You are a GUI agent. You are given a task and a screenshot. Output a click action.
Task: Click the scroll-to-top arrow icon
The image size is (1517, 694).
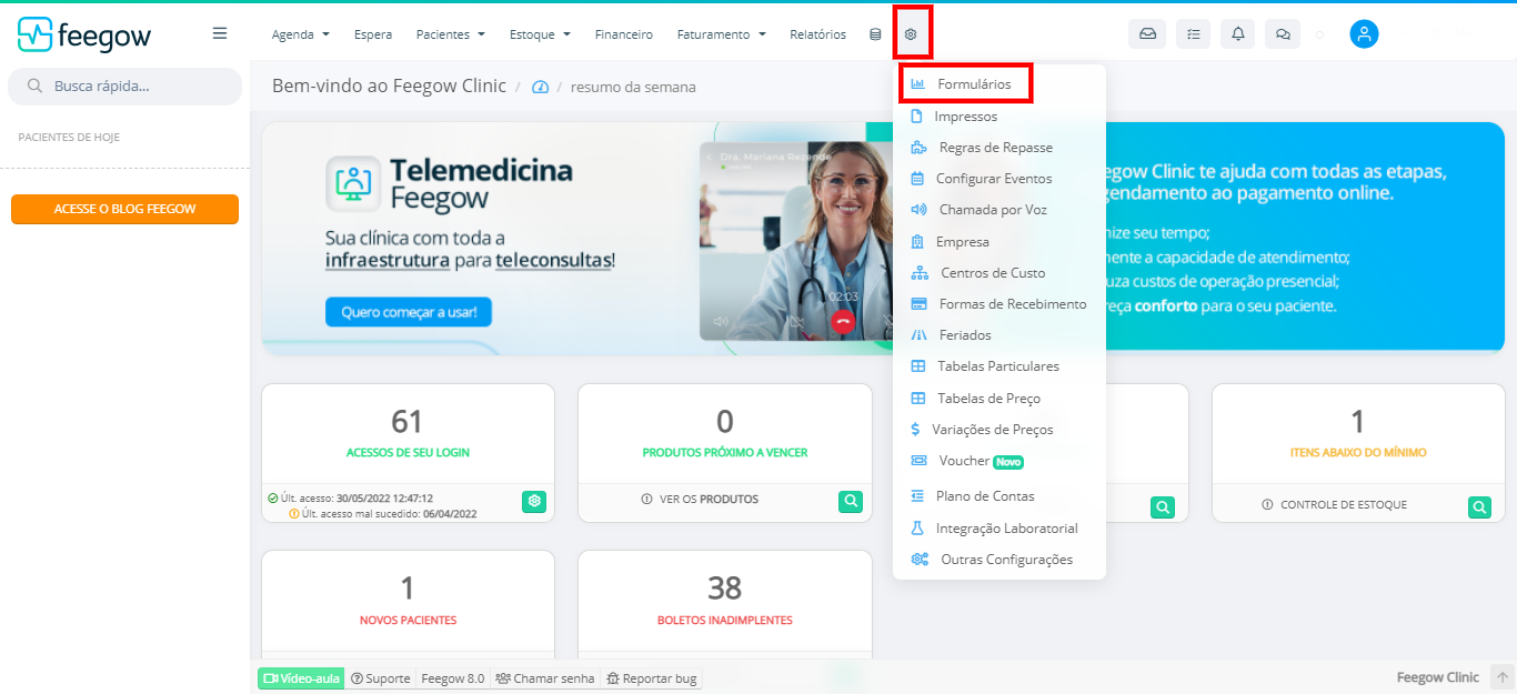pyautogui.click(x=1502, y=677)
